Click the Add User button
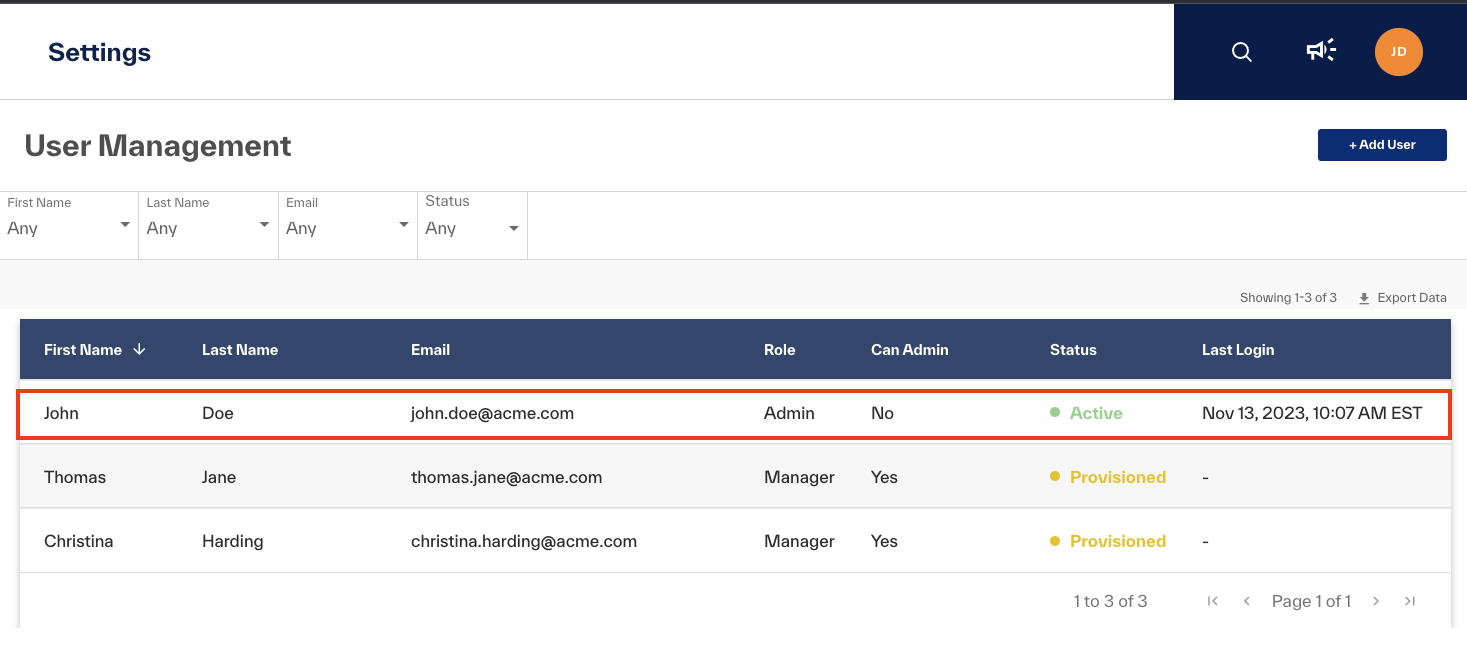 click(x=1382, y=145)
